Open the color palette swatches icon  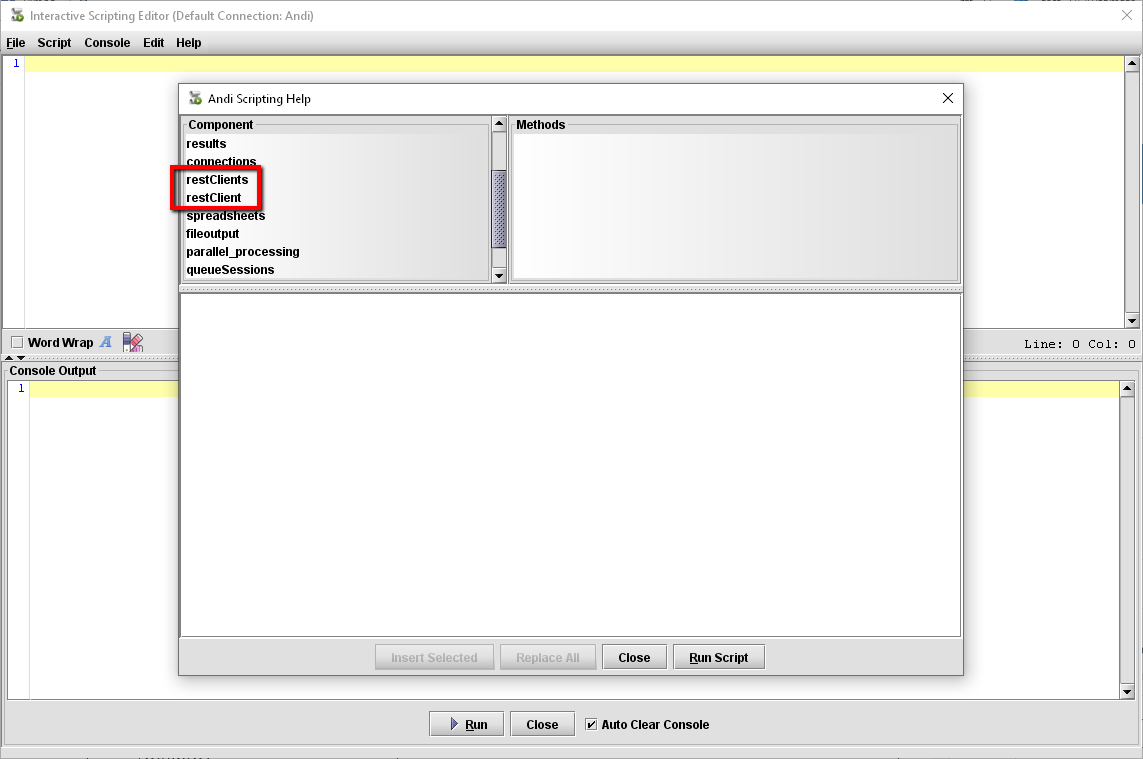click(133, 342)
